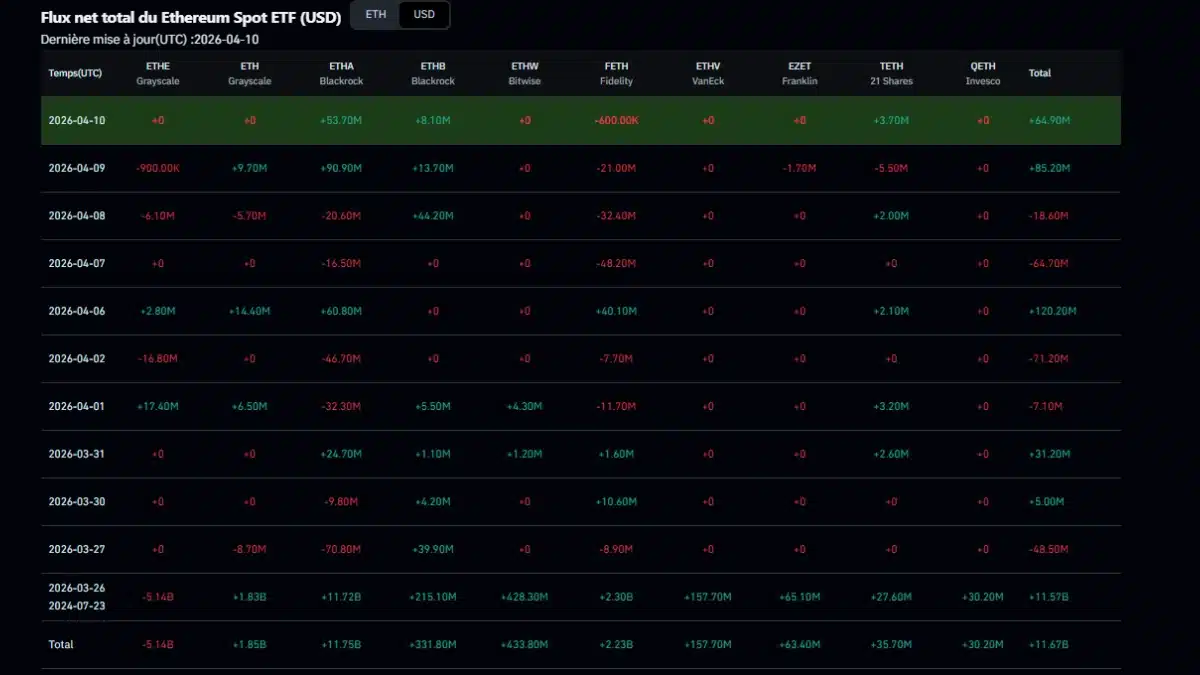The image size is (1200, 675).
Task: Click the ETHB Blackrock column header
Action: click(432, 73)
